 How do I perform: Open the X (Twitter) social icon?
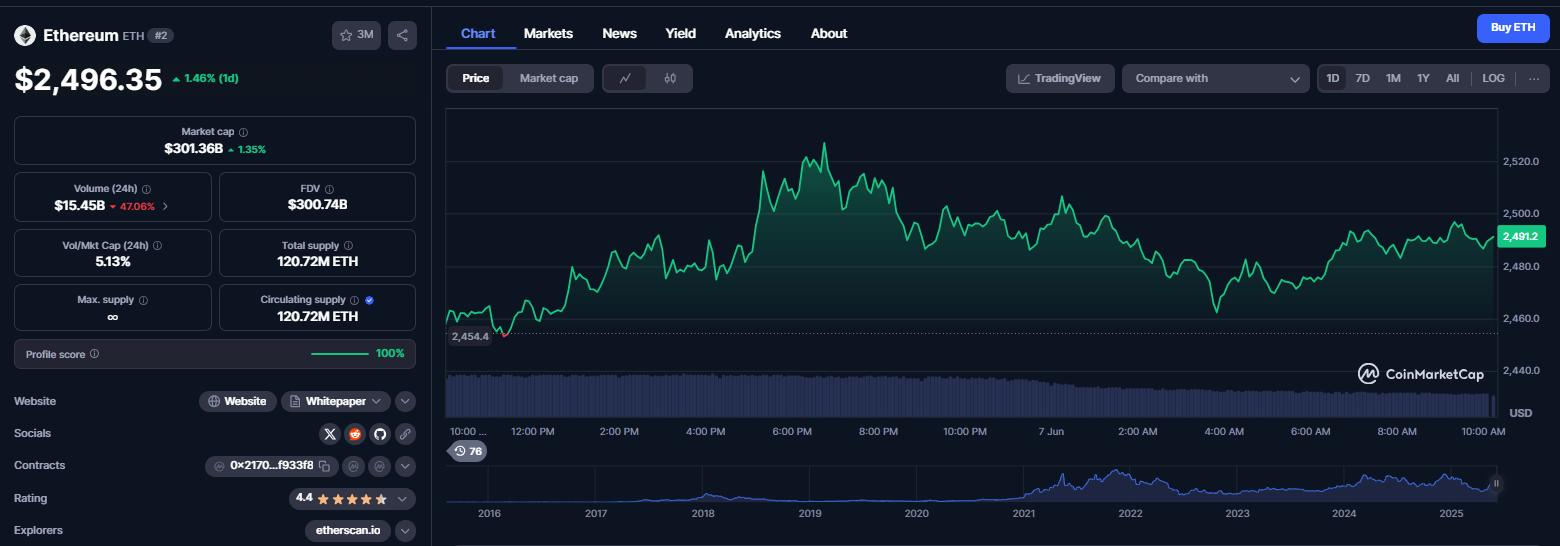pos(330,434)
